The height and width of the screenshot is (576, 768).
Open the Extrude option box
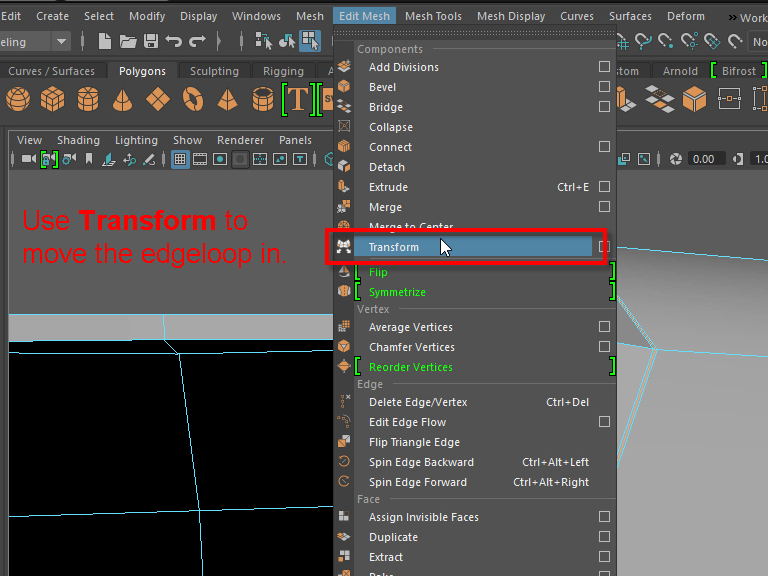(x=604, y=187)
